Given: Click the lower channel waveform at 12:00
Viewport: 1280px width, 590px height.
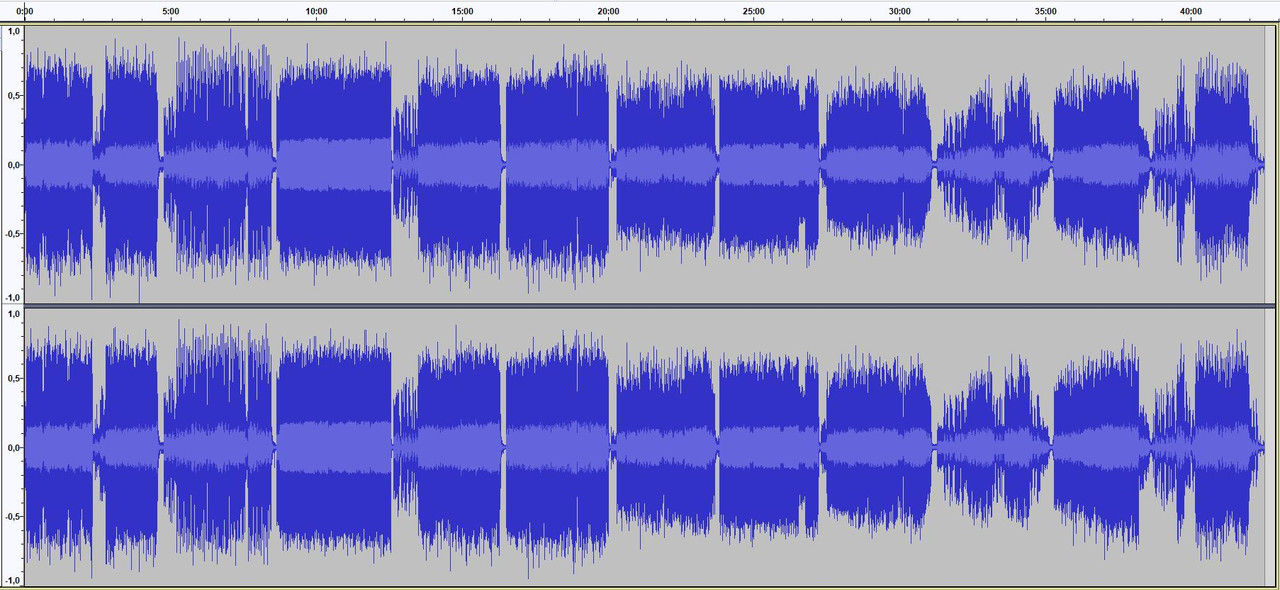Looking at the screenshot, I should pos(375,447).
